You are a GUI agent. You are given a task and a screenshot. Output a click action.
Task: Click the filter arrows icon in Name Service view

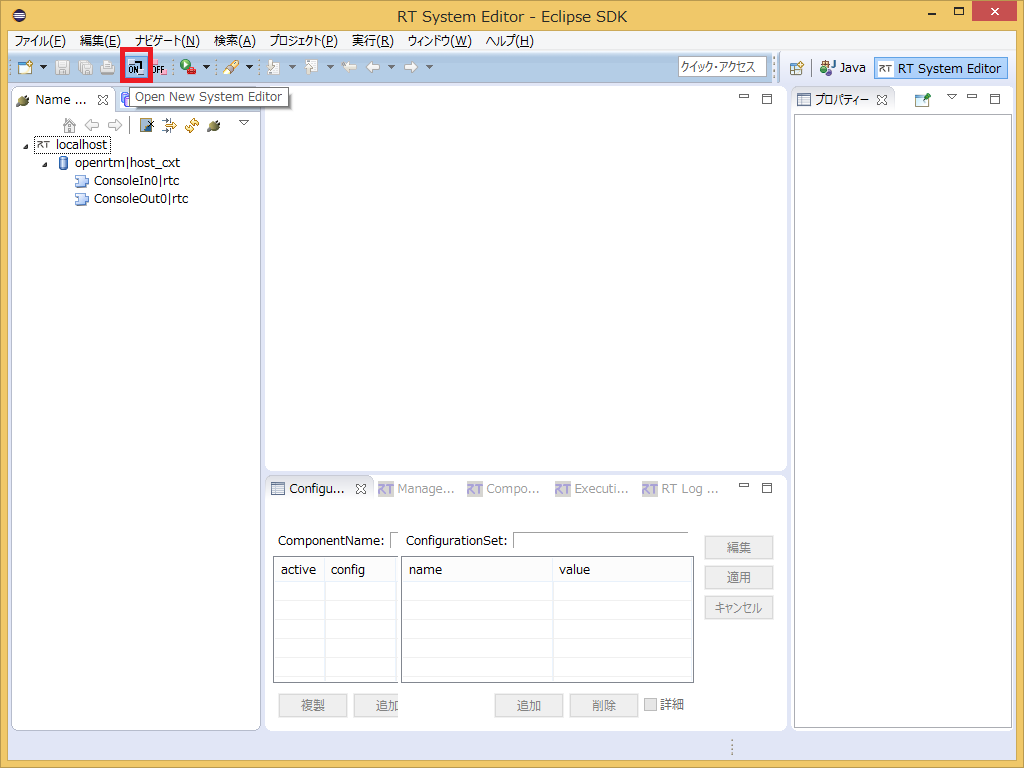[x=169, y=125]
